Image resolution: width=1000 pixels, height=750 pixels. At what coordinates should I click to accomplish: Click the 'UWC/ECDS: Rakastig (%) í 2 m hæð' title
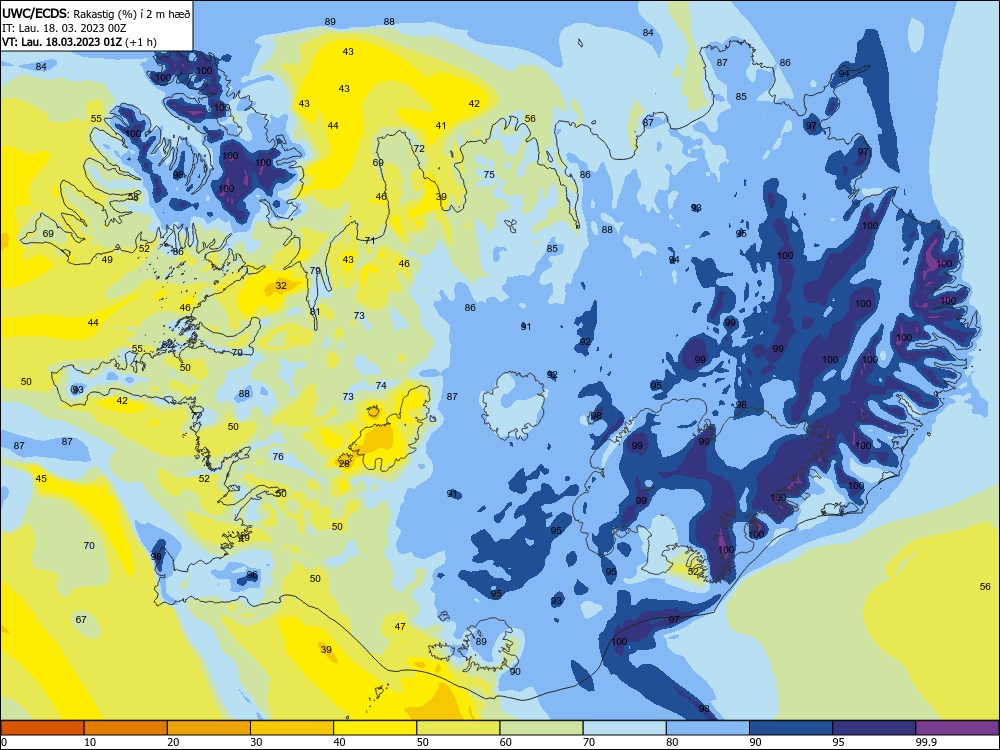click(x=96, y=13)
